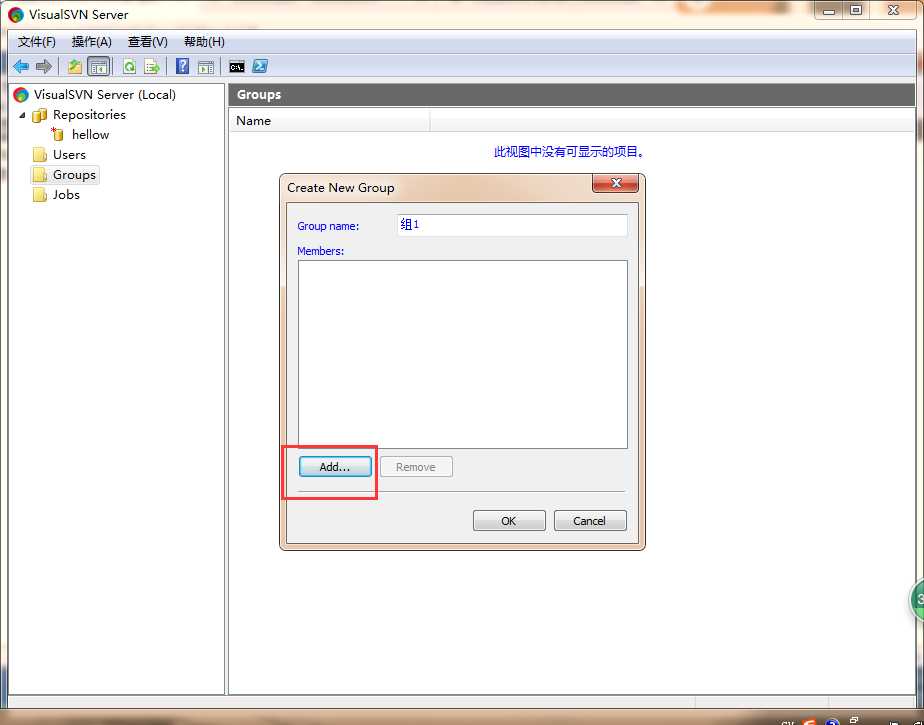The image size is (924, 725).
Task: Open the 操作(A) menu
Action: pos(91,42)
